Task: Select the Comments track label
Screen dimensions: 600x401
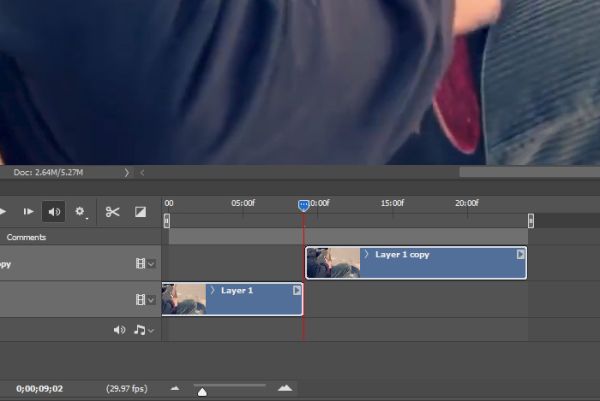Action: pos(26,237)
